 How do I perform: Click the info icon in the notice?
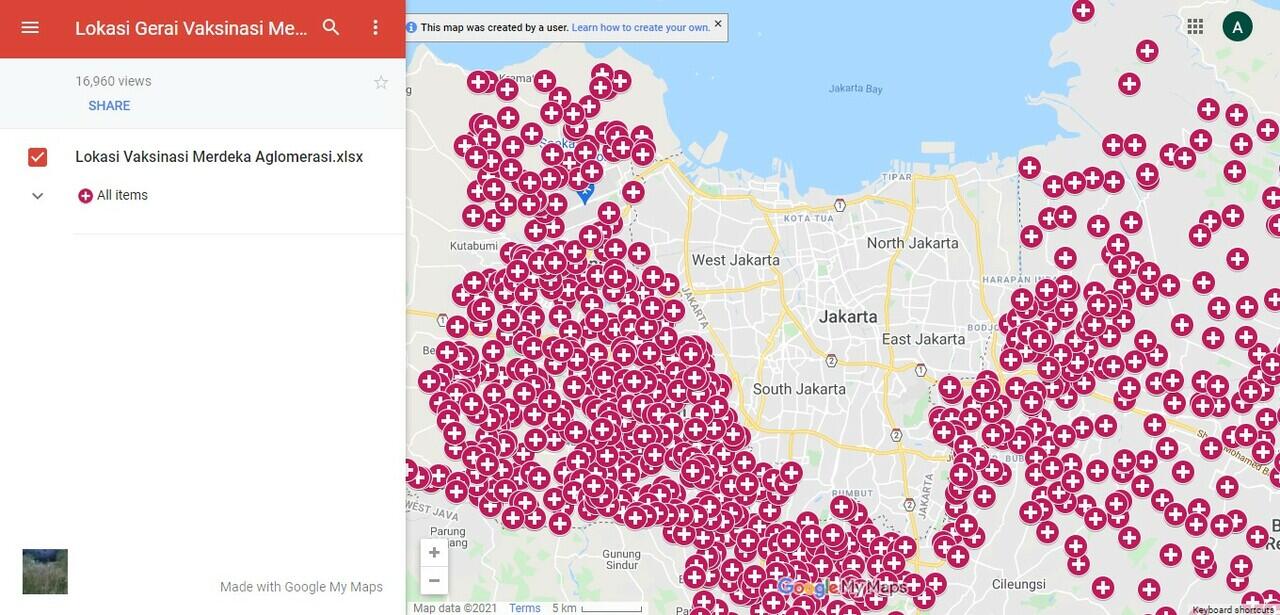(x=412, y=28)
